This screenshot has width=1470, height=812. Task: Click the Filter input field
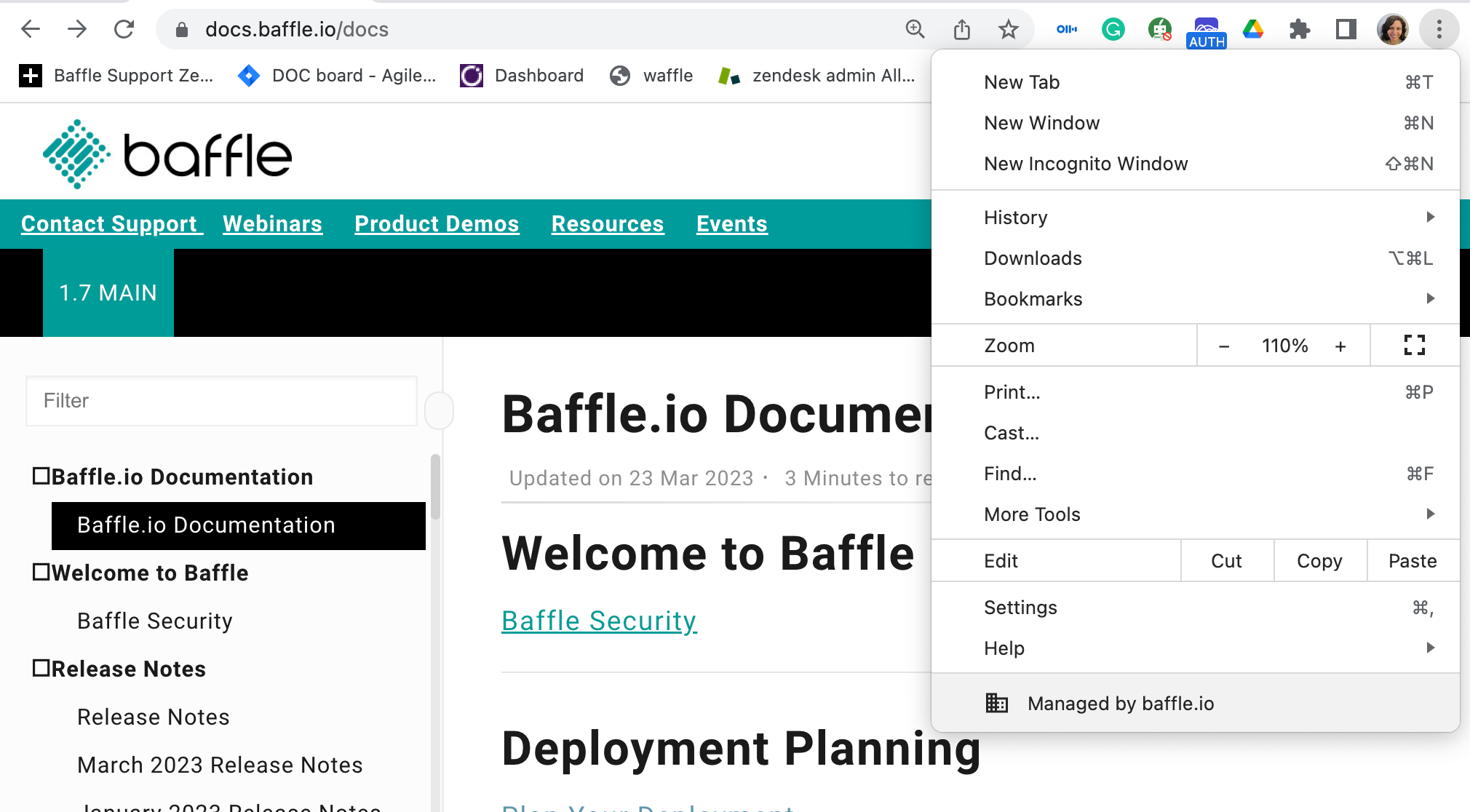tap(221, 401)
